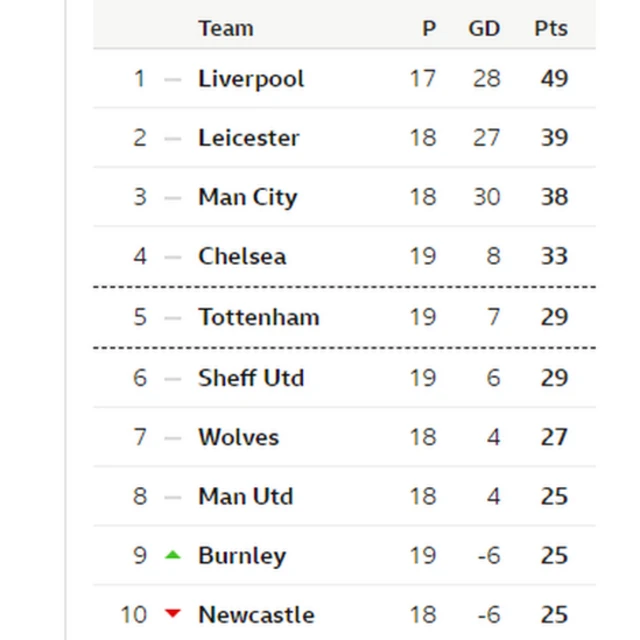Image resolution: width=640 pixels, height=640 pixels.
Task: Click the no-change dash icon beside Wolves
Action: [173, 437]
